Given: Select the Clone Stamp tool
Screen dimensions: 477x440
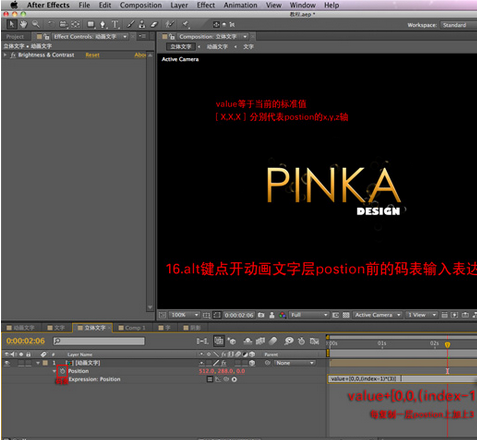Looking at the screenshot, I should tap(142, 24).
